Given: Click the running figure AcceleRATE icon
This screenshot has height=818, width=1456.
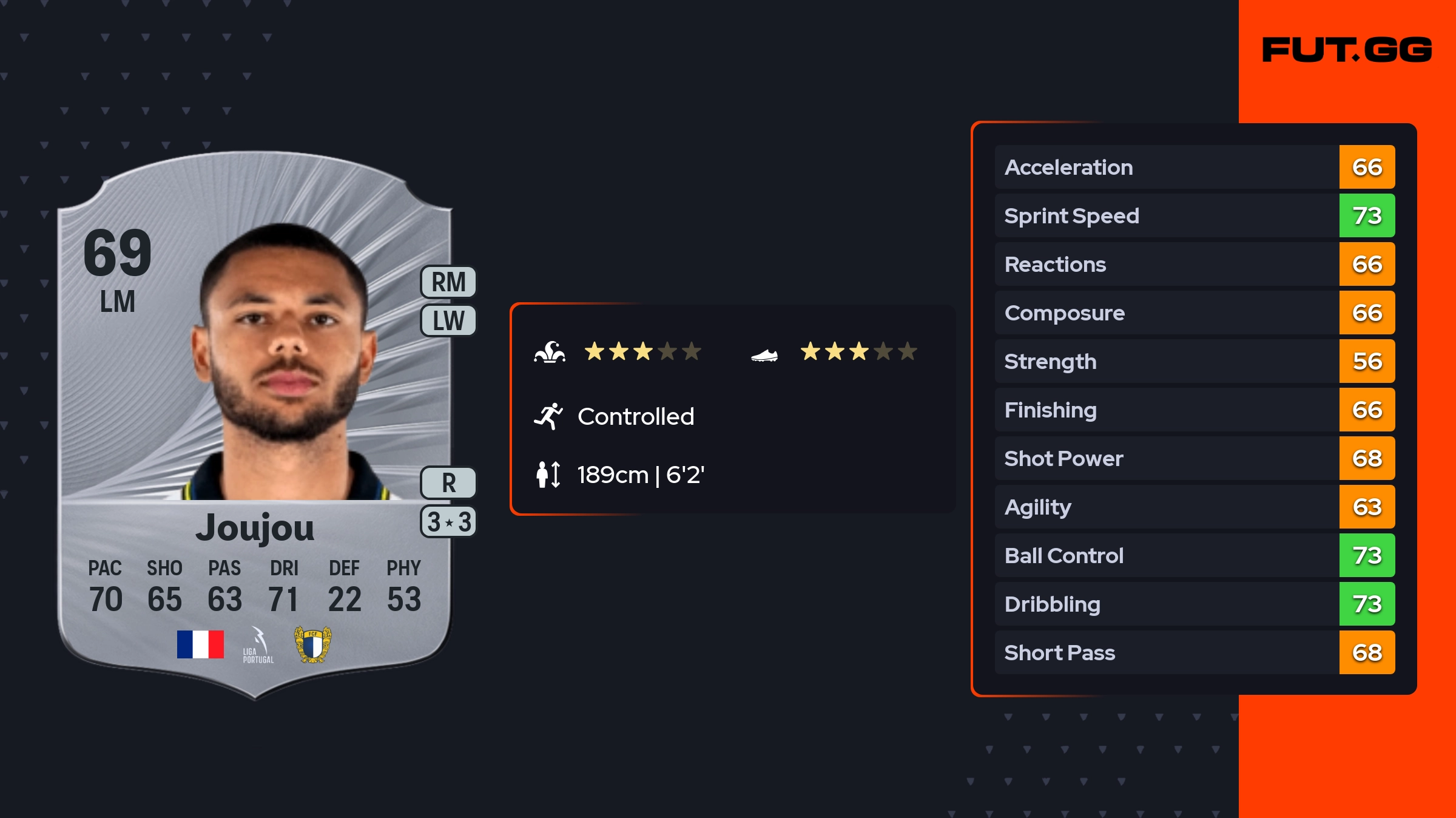Looking at the screenshot, I should (548, 416).
